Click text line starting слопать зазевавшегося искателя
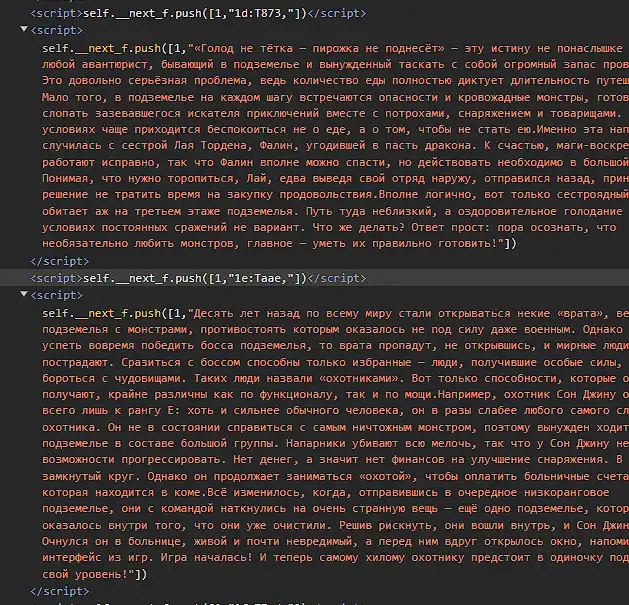 (332, 114)
